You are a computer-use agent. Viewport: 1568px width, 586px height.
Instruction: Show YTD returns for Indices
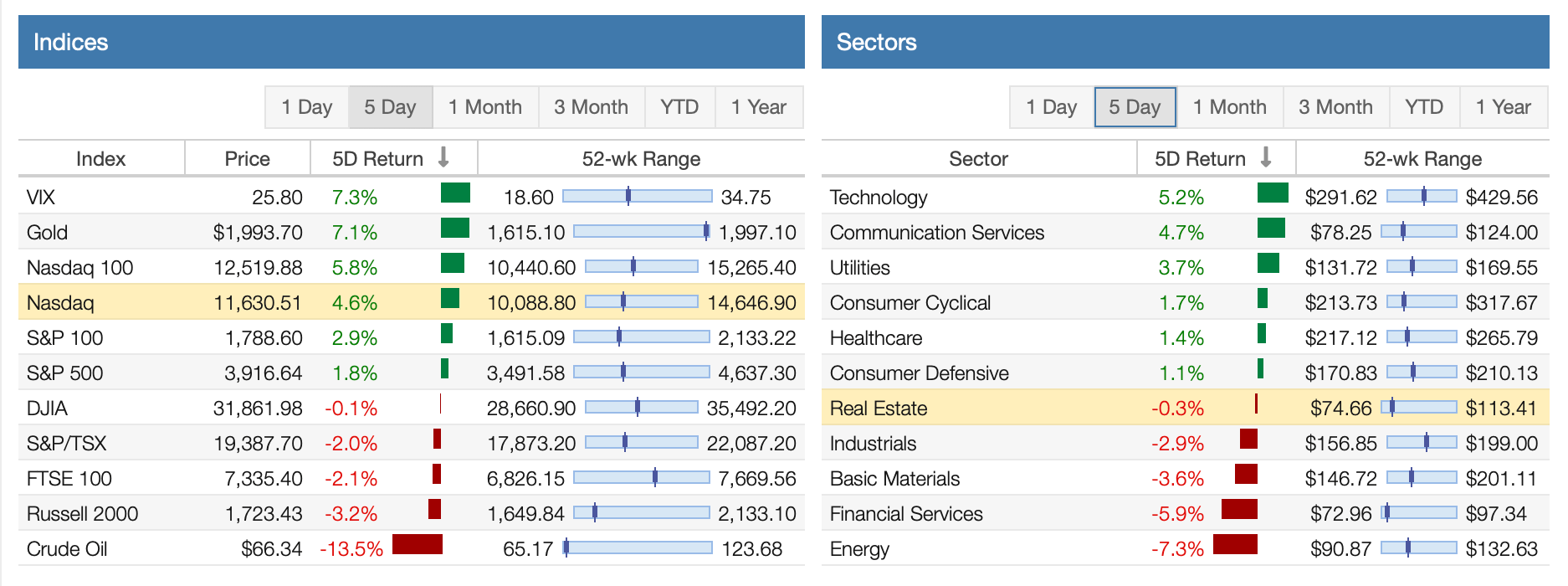click(x=679, y=107)
